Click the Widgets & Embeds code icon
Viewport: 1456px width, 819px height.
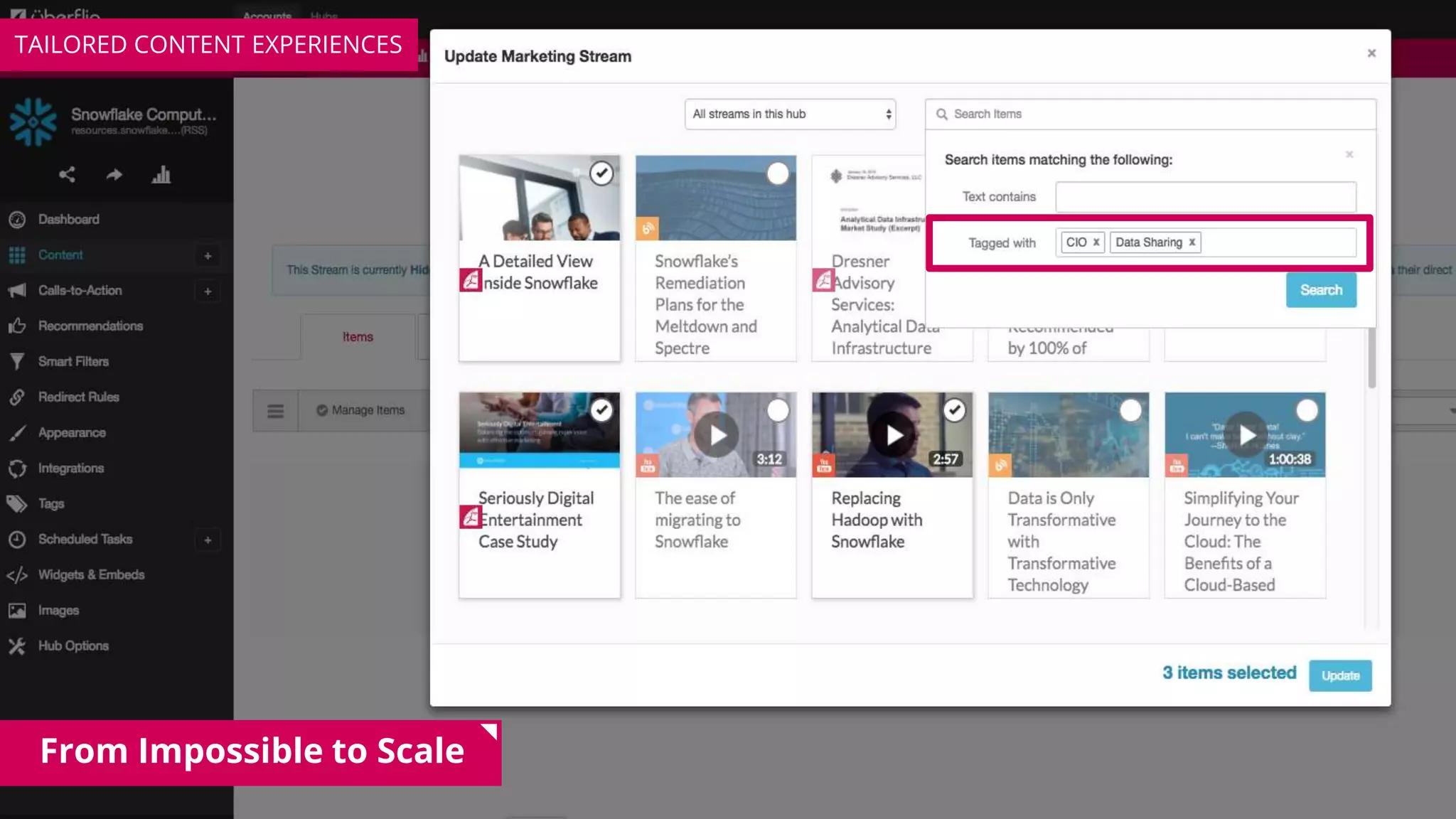[x=17, y=574]
